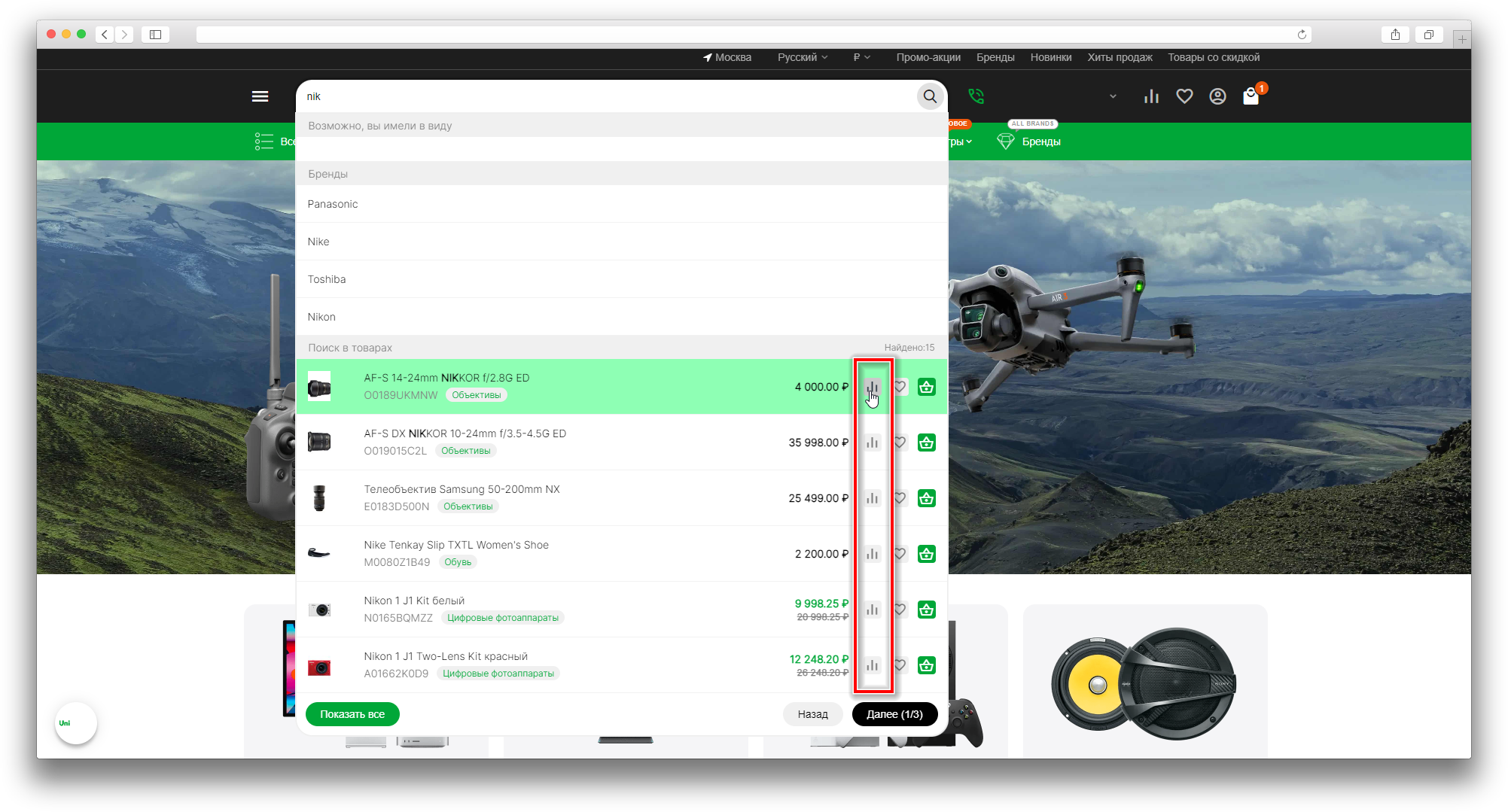Expand the chevron next to the phone icon
The image size is (1508, 812).
click(x=1113, y=96)
